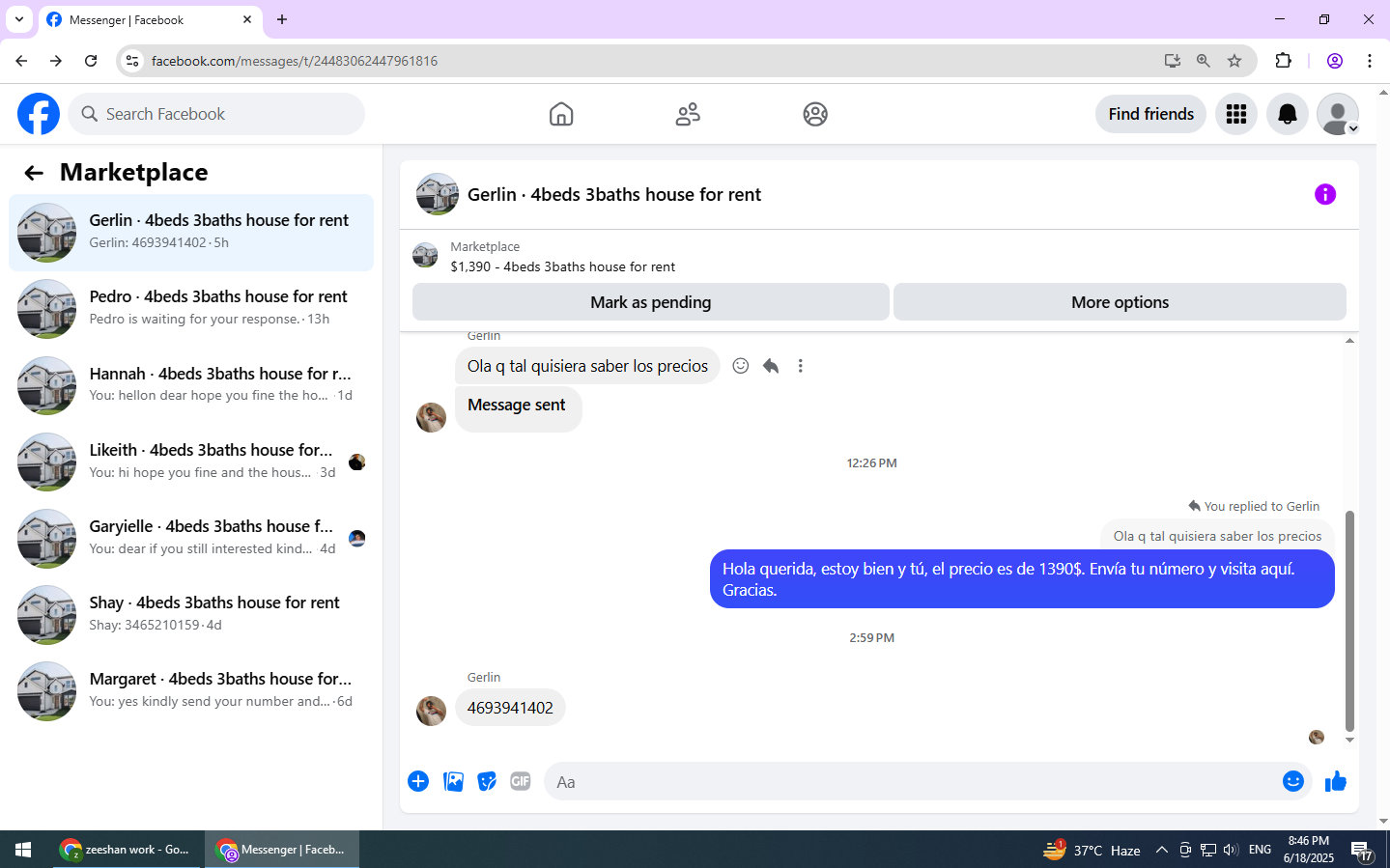The width and height of the screenshot is (1390, 868).
Task: Open Windows notification center icon
Action: 1362,851
